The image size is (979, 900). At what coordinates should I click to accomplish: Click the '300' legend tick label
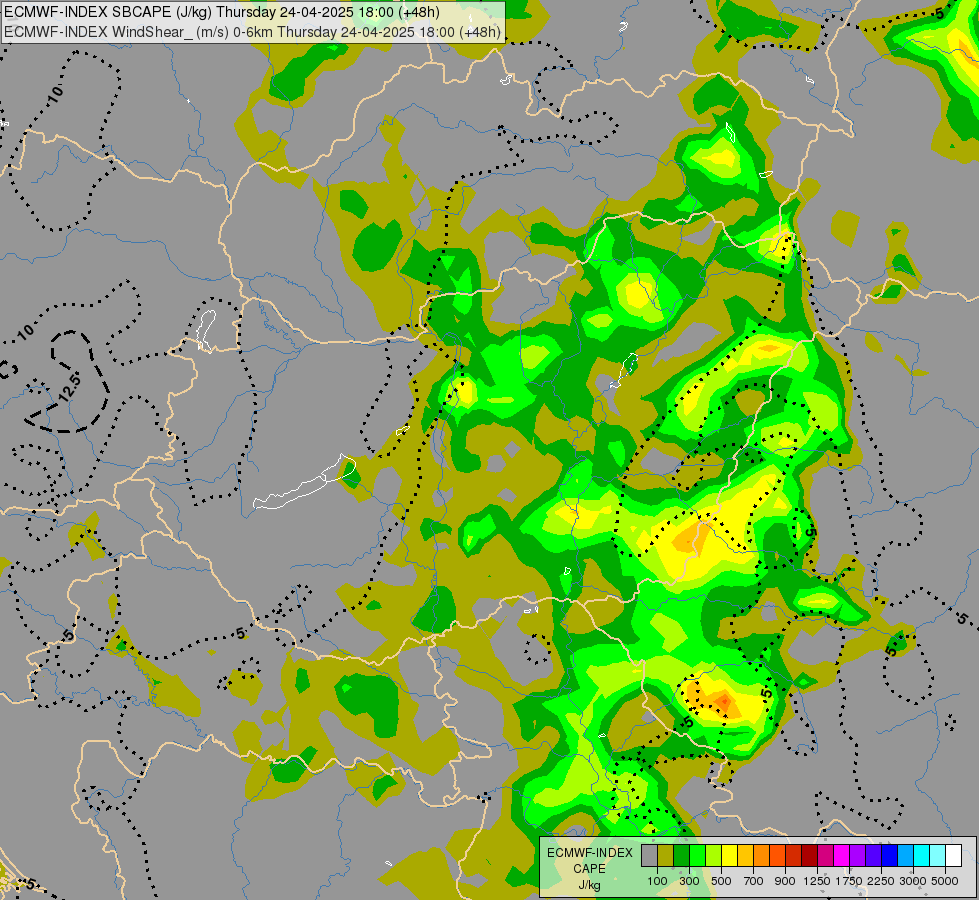[689, 881]
